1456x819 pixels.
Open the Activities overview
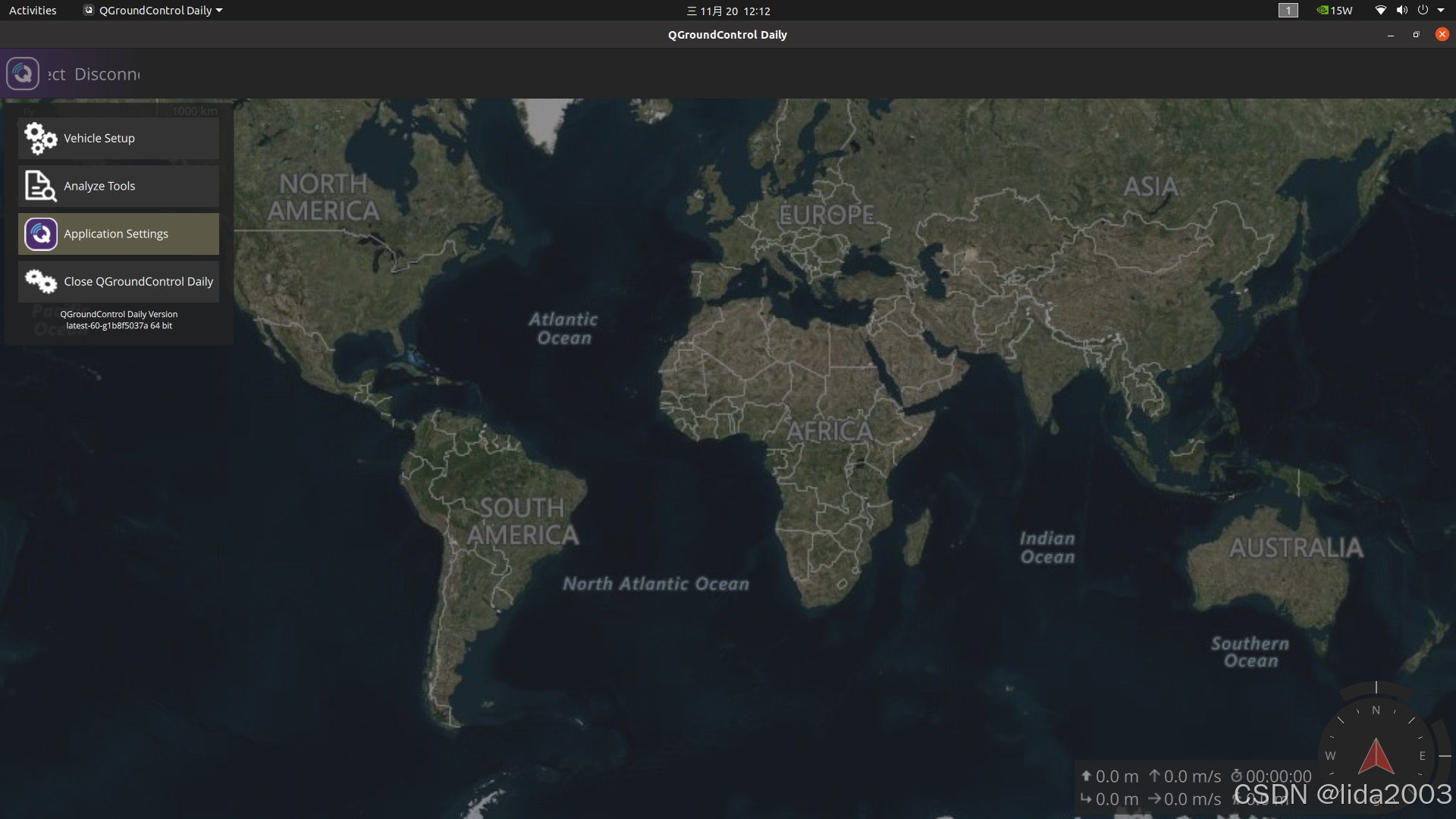coord(33,11)
